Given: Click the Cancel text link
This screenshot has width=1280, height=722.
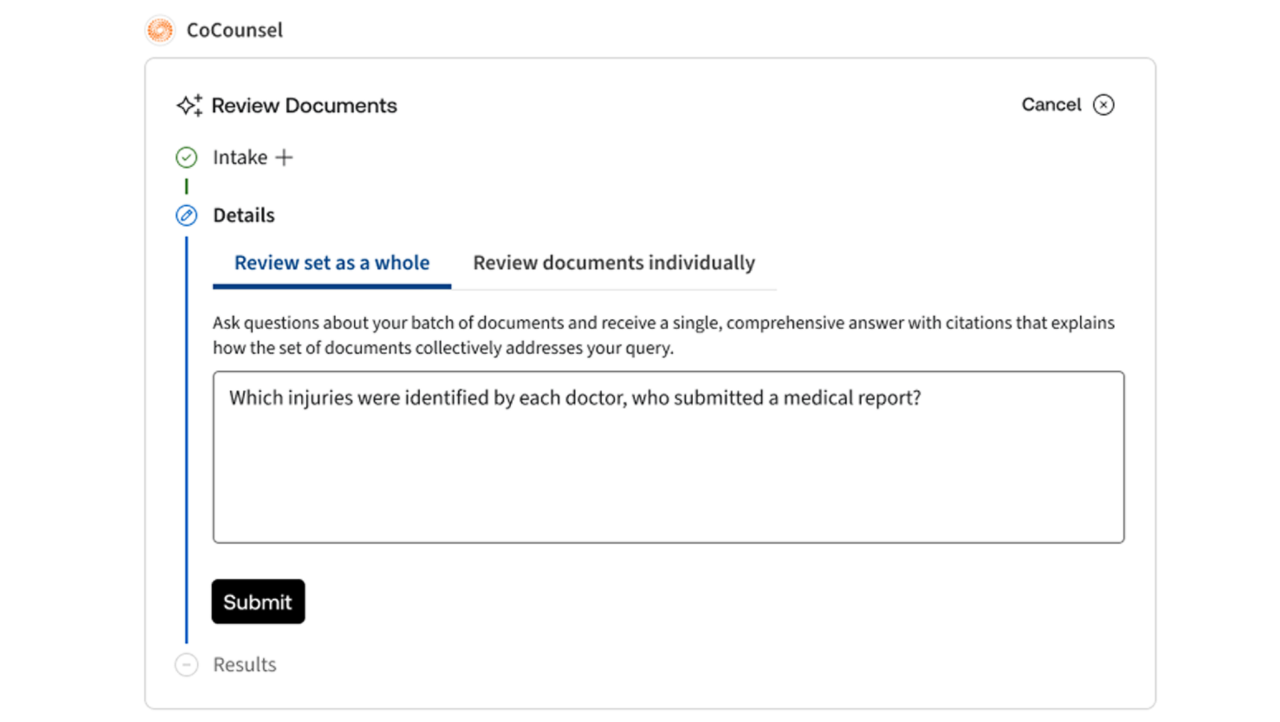Looking at the screenshot, I should pos(1051,104).
